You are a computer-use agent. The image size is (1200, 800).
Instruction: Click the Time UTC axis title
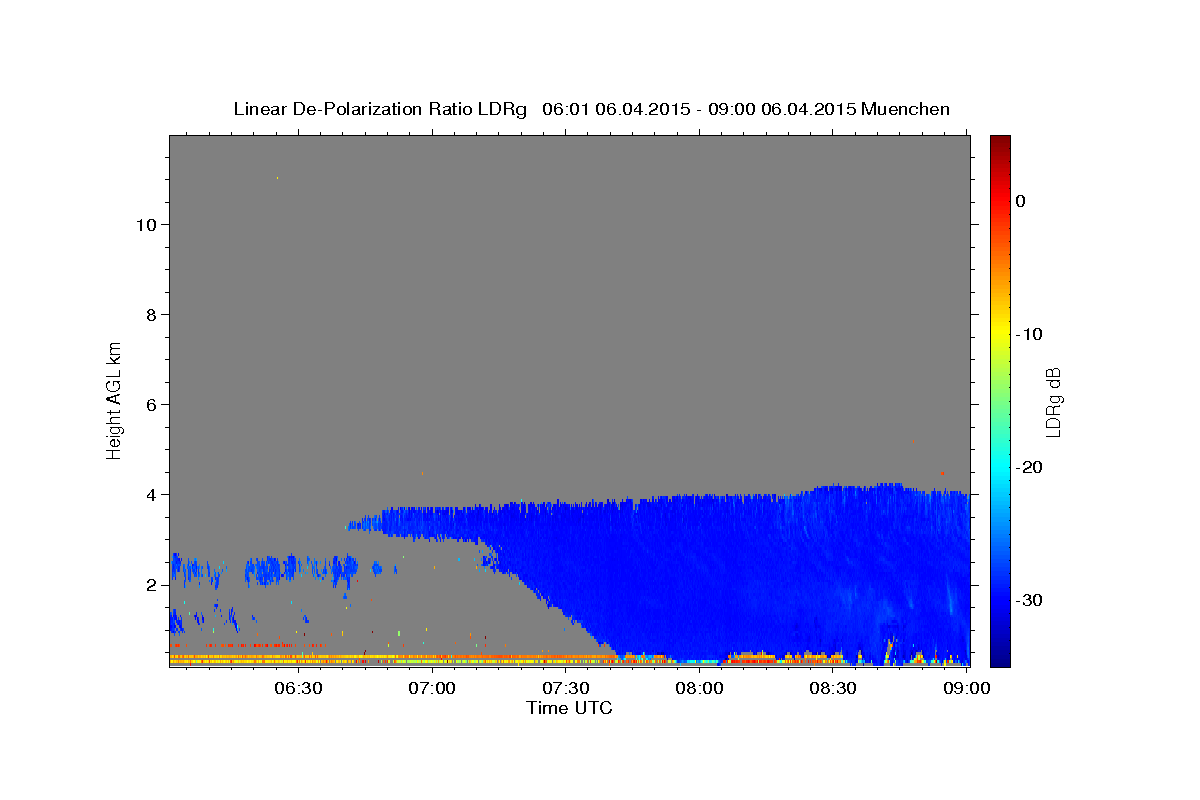coord(569,708)
